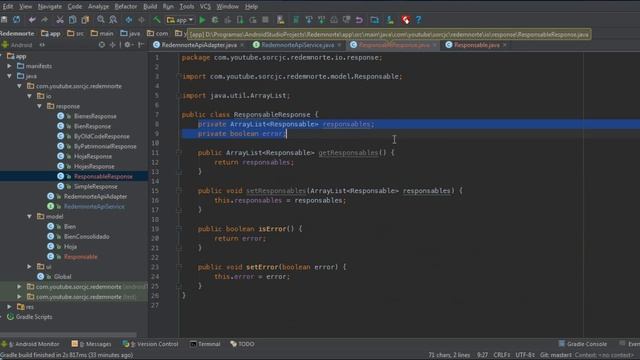The height and width of the screenshot is (360, 640).
Task: Click the Synchronize icon in the toolbar
Action: point(16,20)
